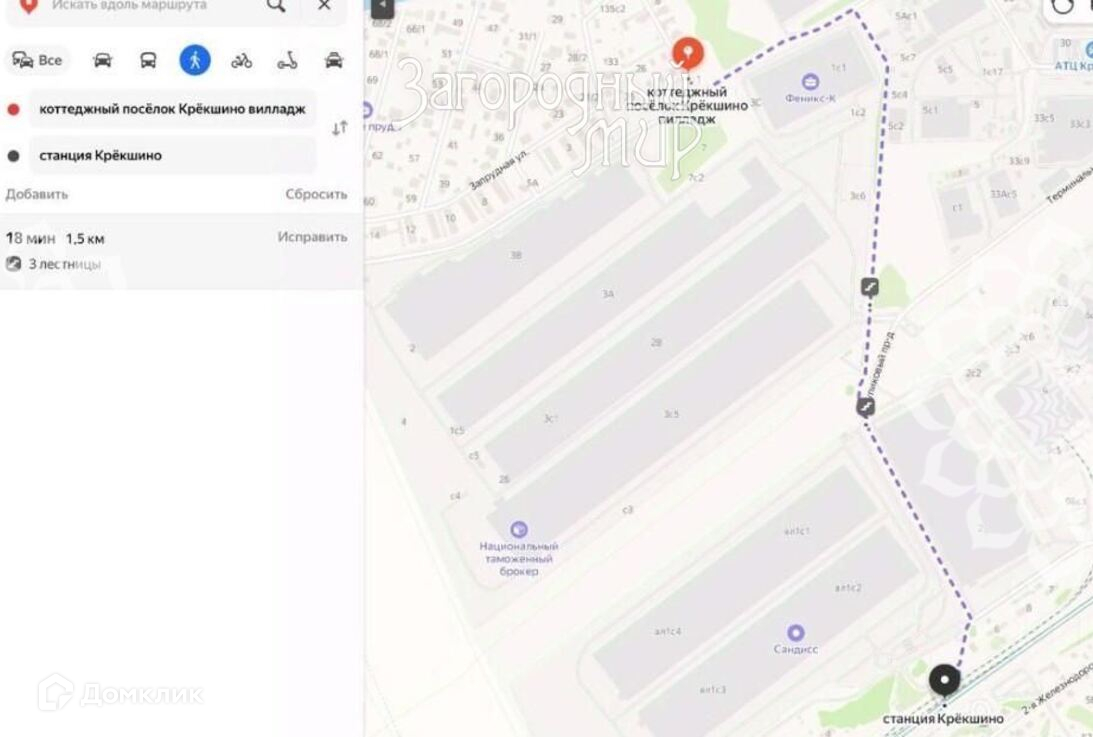Swap start and destination points
1093x737 pixels.
[339, 128]
